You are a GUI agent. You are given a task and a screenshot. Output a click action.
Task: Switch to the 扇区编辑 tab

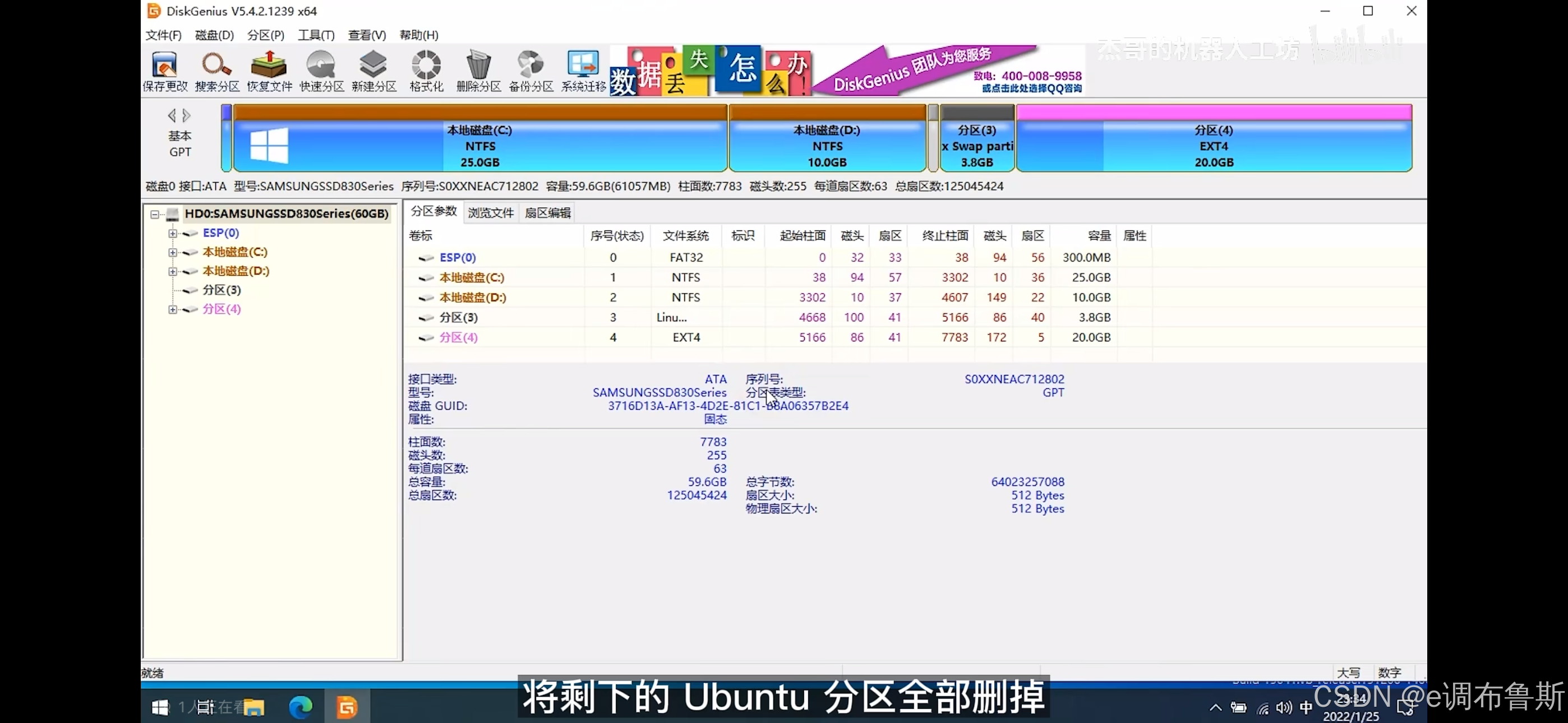click(x=548, y=212)
